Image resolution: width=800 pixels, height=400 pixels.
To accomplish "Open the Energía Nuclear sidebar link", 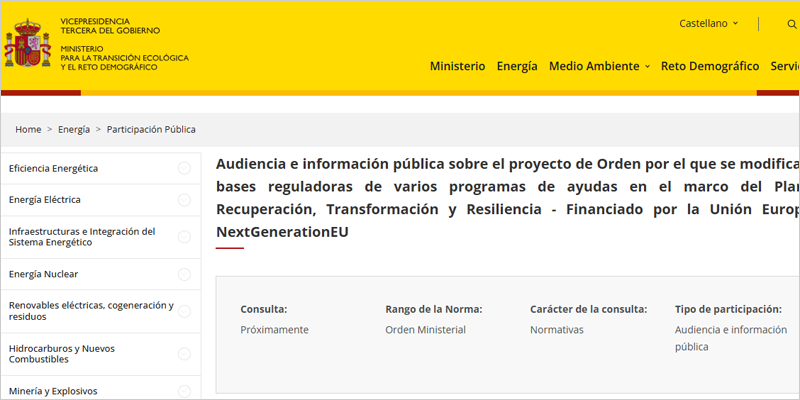I will click(43, 275).
